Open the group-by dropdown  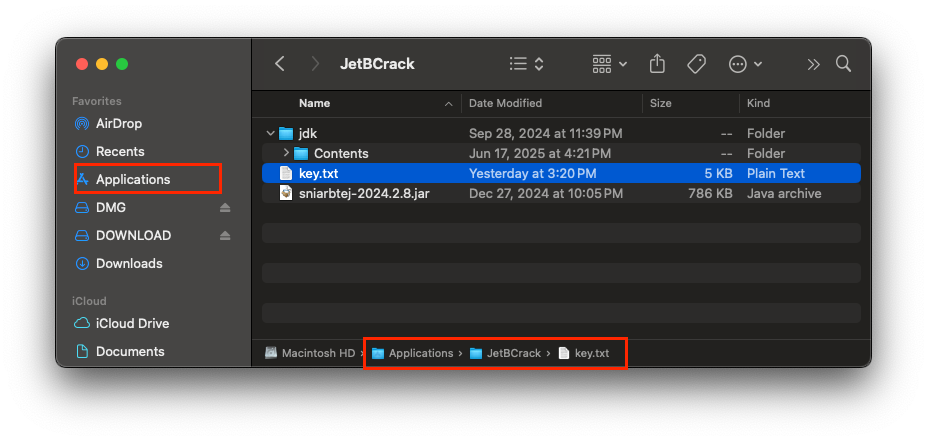point(609,64)
